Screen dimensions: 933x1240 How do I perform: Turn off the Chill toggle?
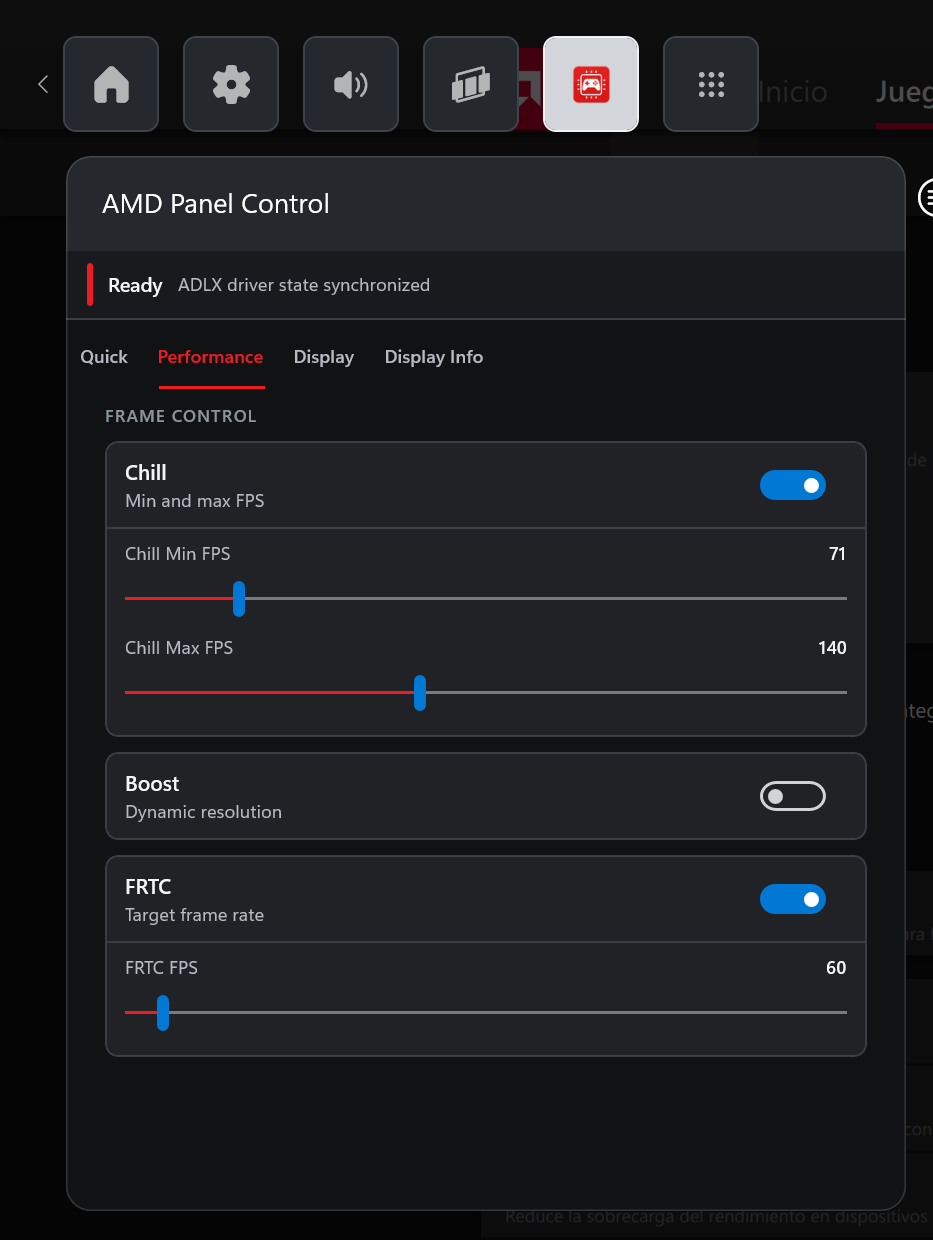tap(793, 485)
